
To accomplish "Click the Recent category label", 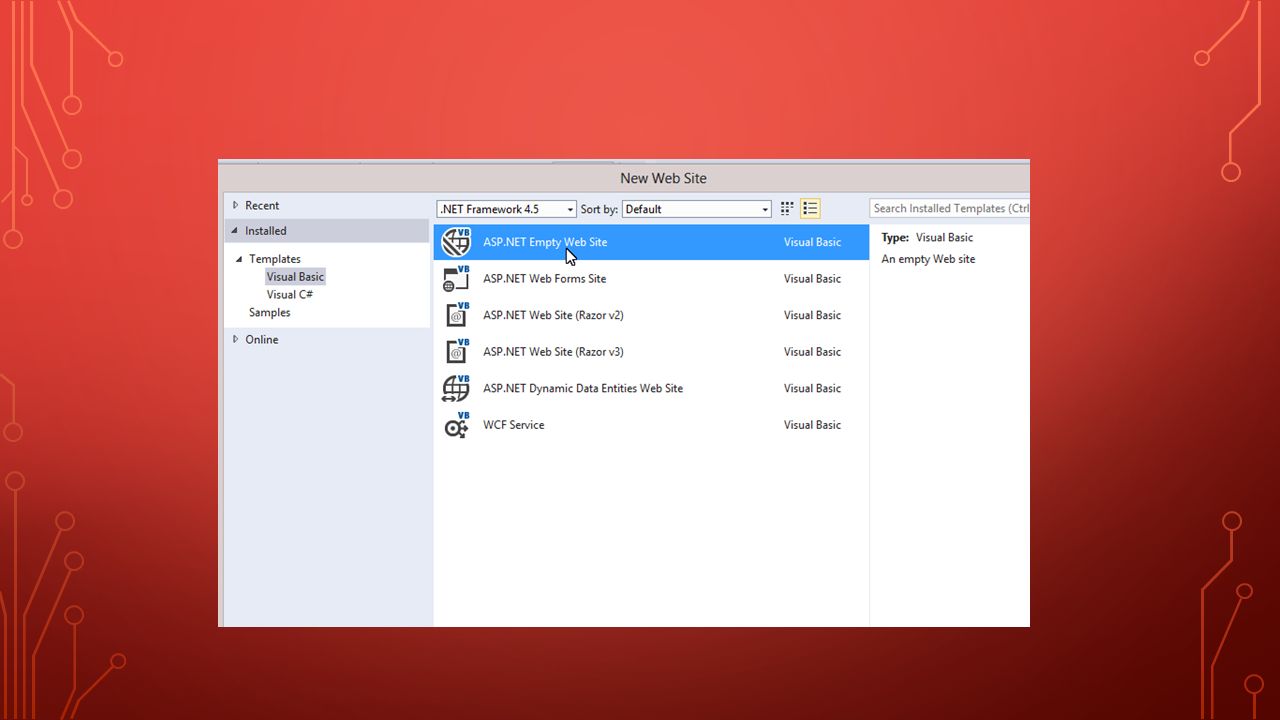I will pos(262,206).
